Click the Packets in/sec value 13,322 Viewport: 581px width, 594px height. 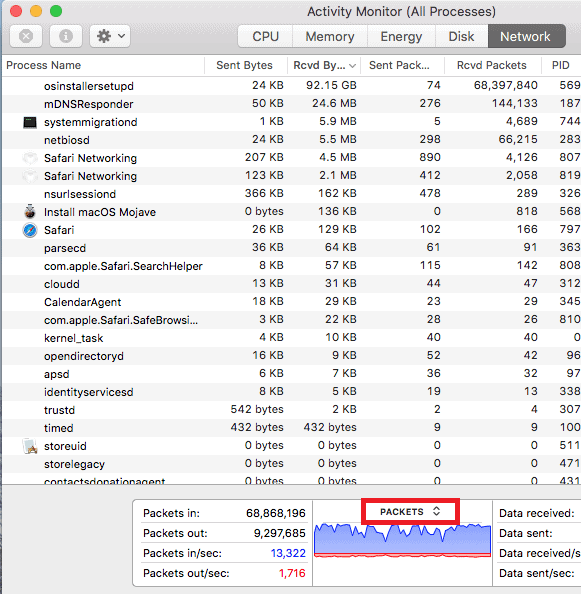(x=288, y=553)
